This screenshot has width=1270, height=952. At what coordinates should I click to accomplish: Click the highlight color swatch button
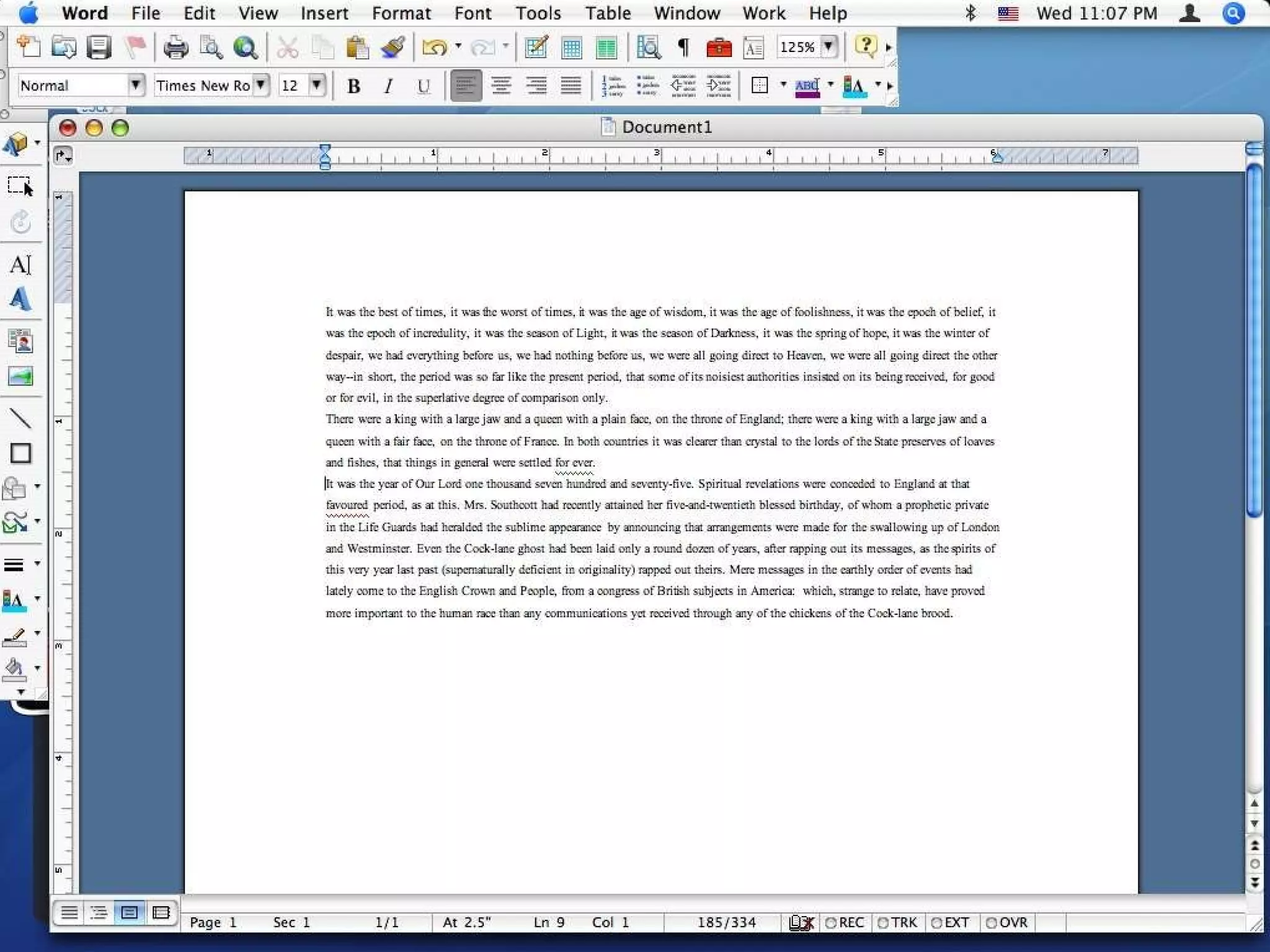807,86
